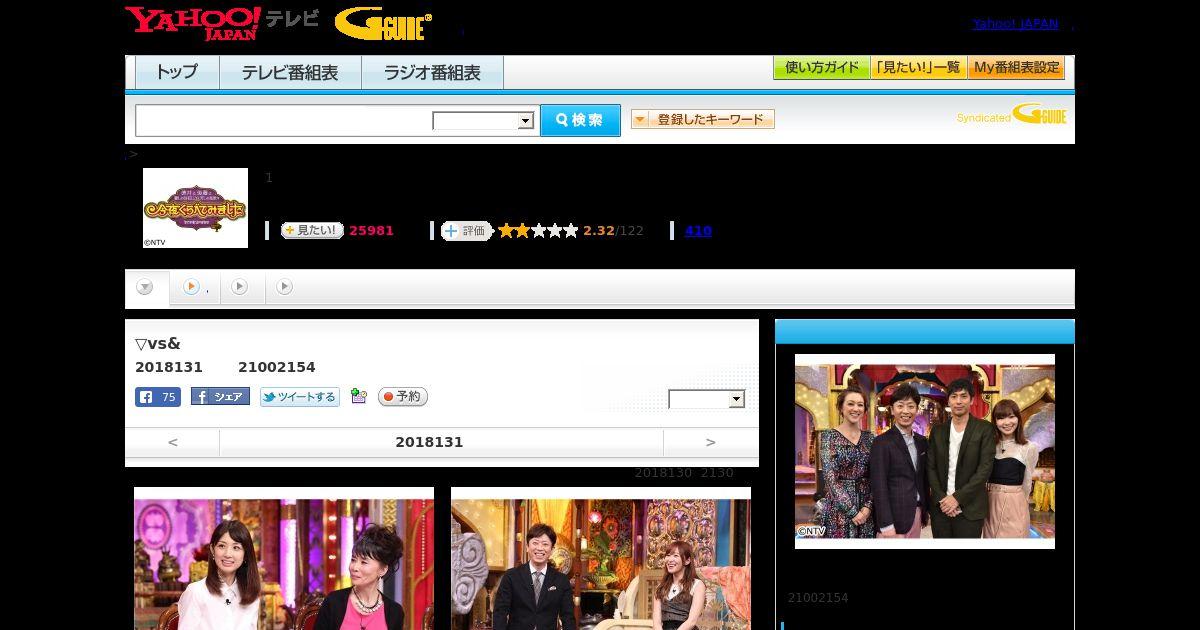The height and width of the screenshot is (630, 1200).
Task: Open the 「見たい!」一覧 button
Action: [918, 68]
